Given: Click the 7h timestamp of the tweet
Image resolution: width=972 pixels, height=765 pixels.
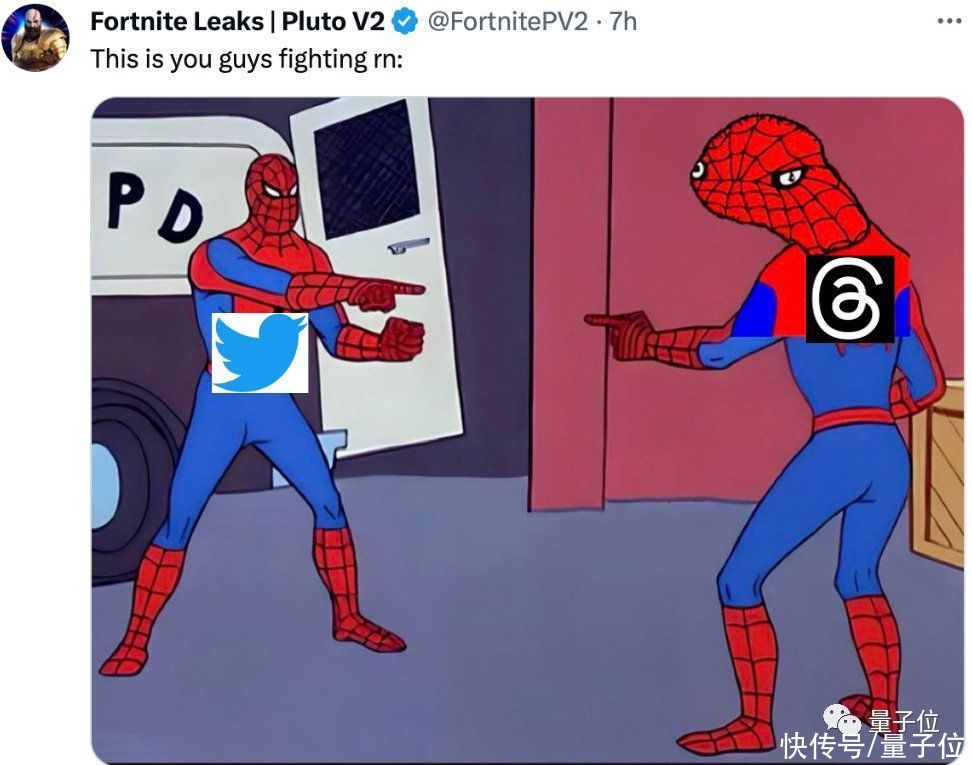Looking at the screenshot, I should (622, 22).
